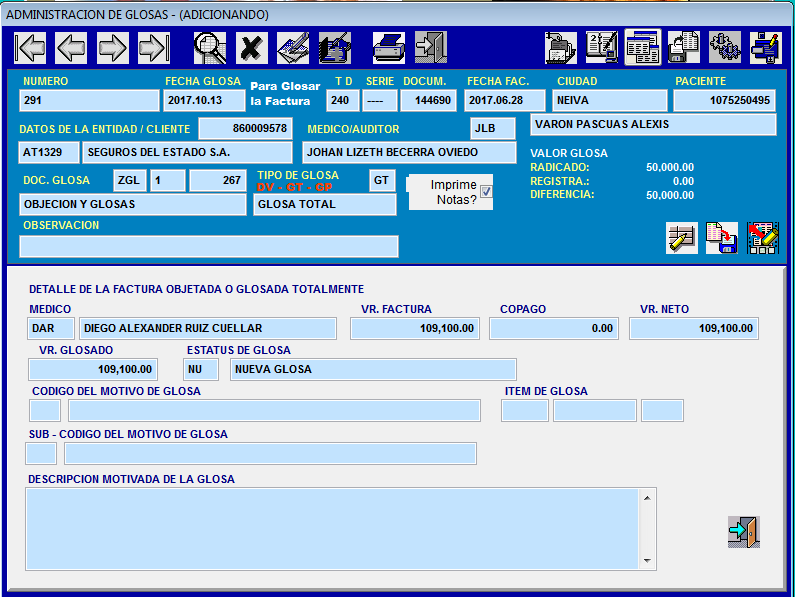
Task: Click the CODIGO DEL MOTIVO description field
Action: (x=274, y=411)
